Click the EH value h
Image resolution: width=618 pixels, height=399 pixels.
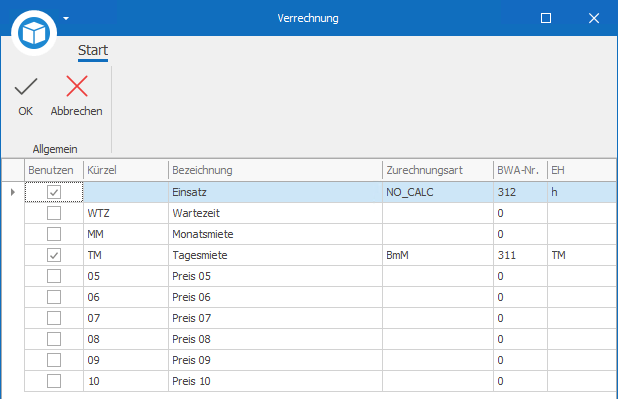point(582,192)
